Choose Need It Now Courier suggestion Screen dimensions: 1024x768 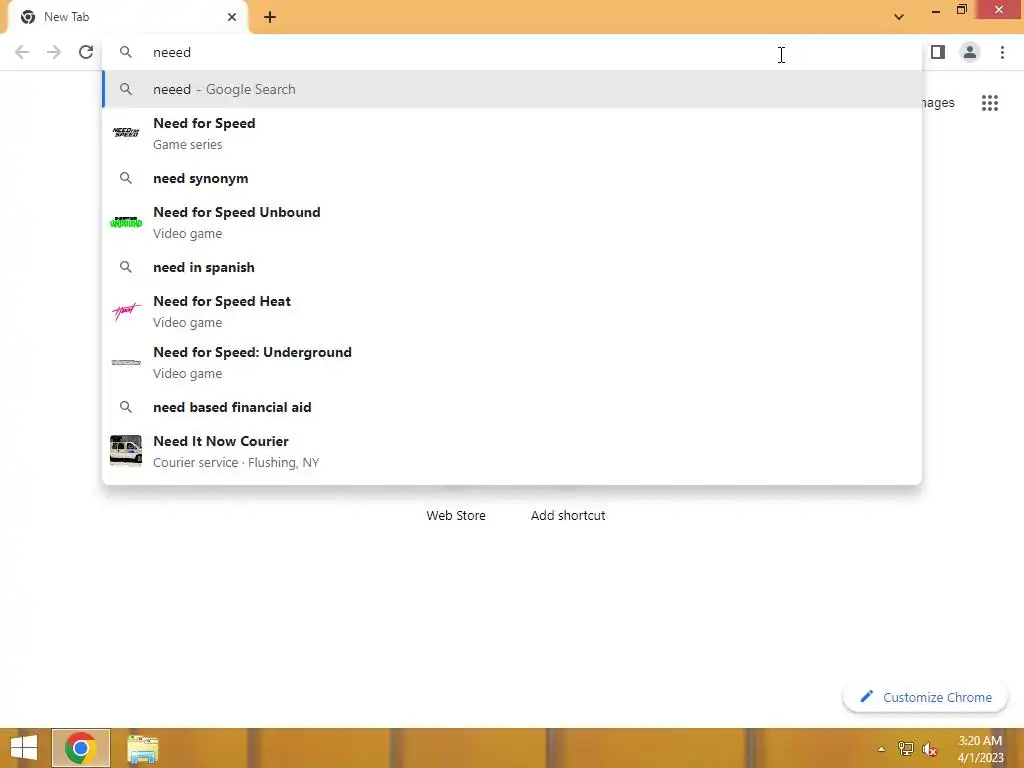click(x=512, y=451)
